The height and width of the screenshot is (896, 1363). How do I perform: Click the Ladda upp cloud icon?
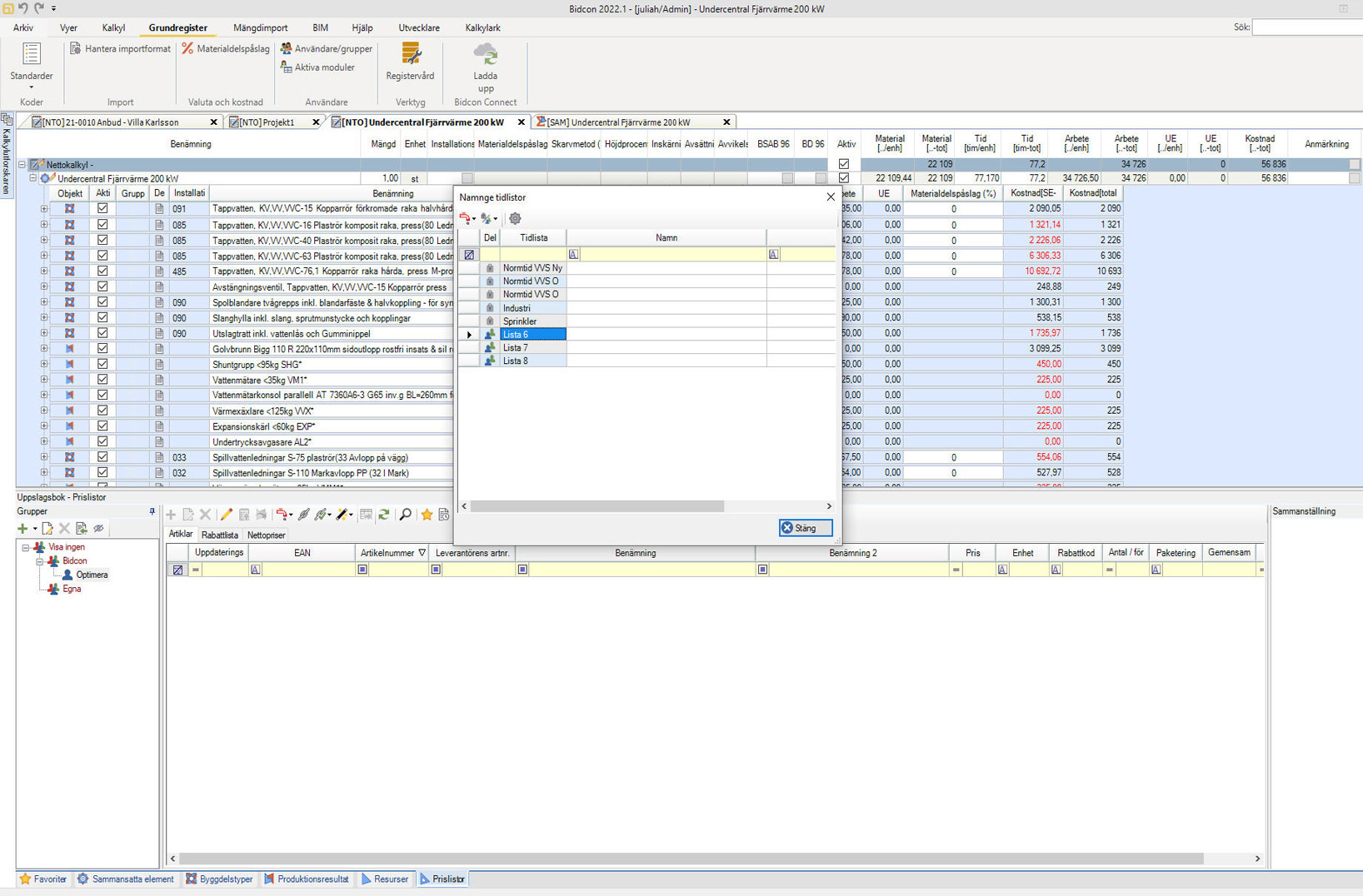485,57
